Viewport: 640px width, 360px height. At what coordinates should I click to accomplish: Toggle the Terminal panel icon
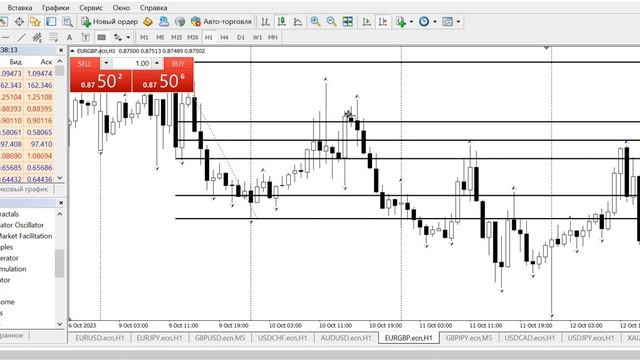coord(51,22)
